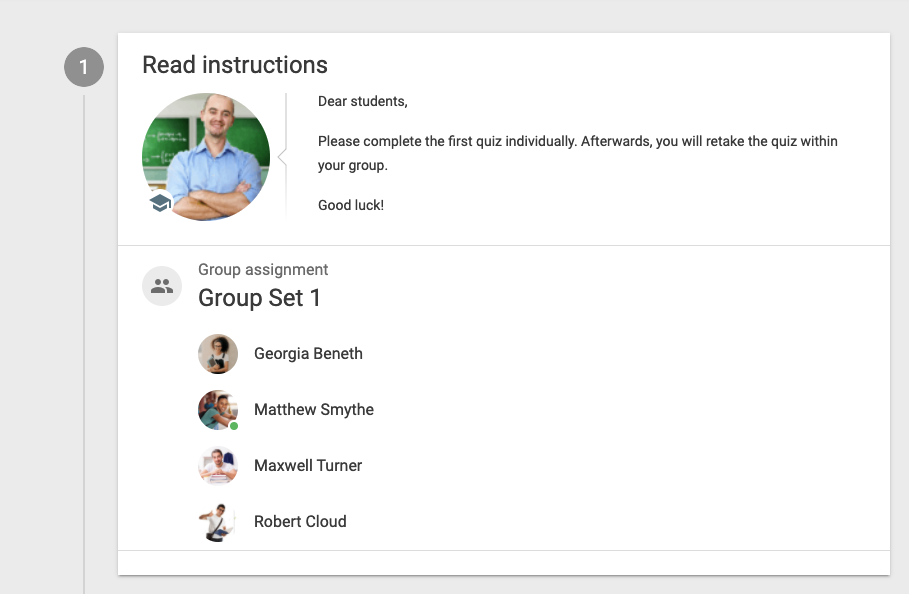Open Maxwell Turner's avatar
Screen dimensions: 909x594
pos(218,465)
